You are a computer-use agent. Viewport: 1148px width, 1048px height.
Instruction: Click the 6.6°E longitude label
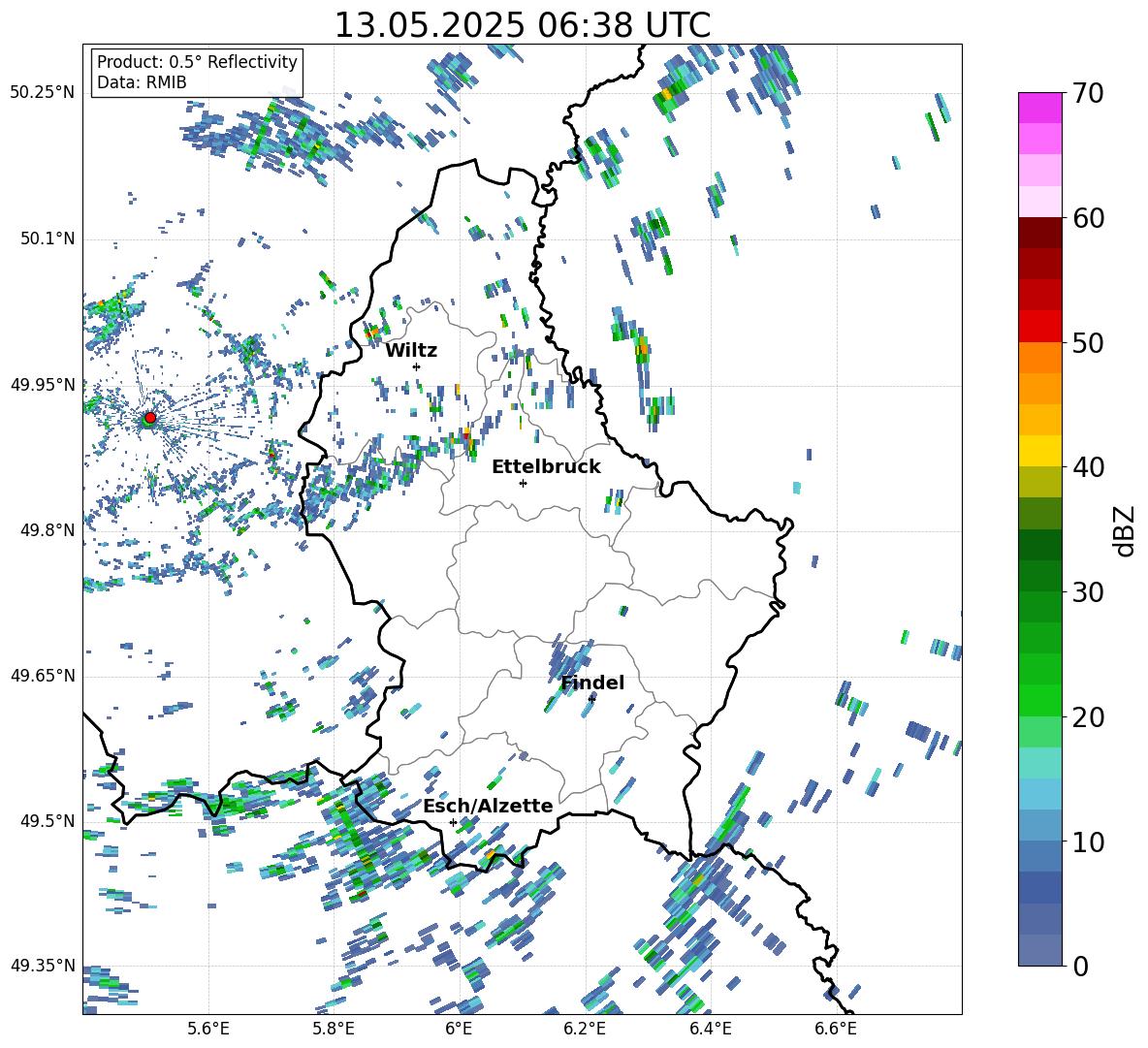pyautogui.click(x=836, y=1029)
